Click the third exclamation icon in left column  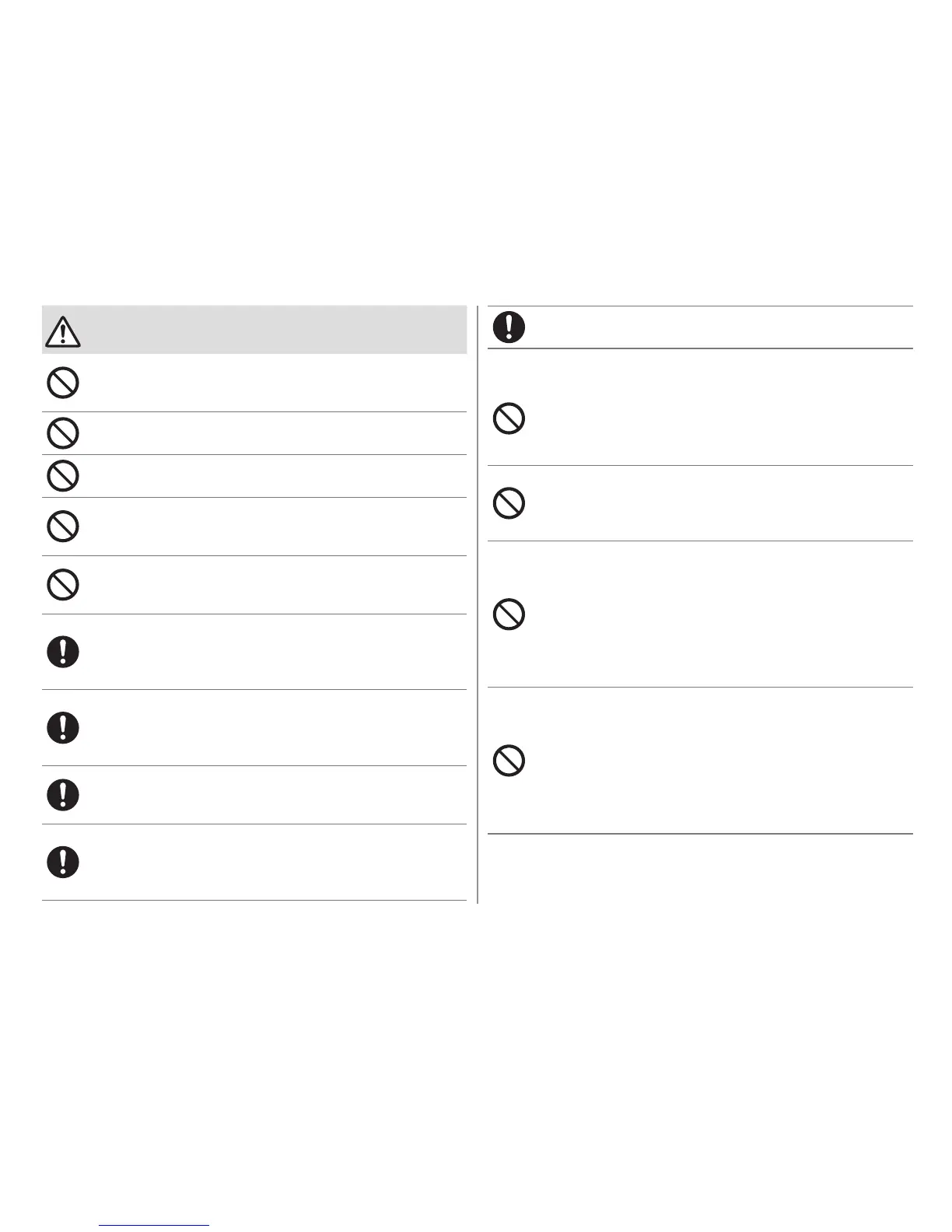(63, 794)
